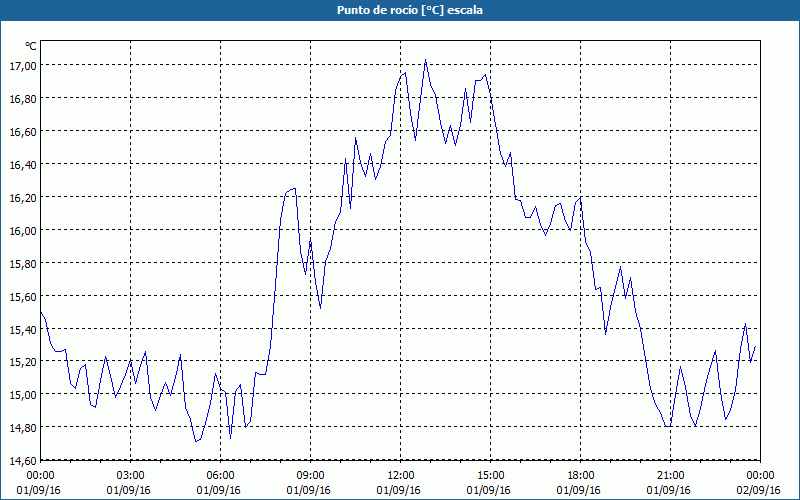800x500 pixels.
Task: Click the 15,60 y-axis label
Action: click(x=23, y=296)
